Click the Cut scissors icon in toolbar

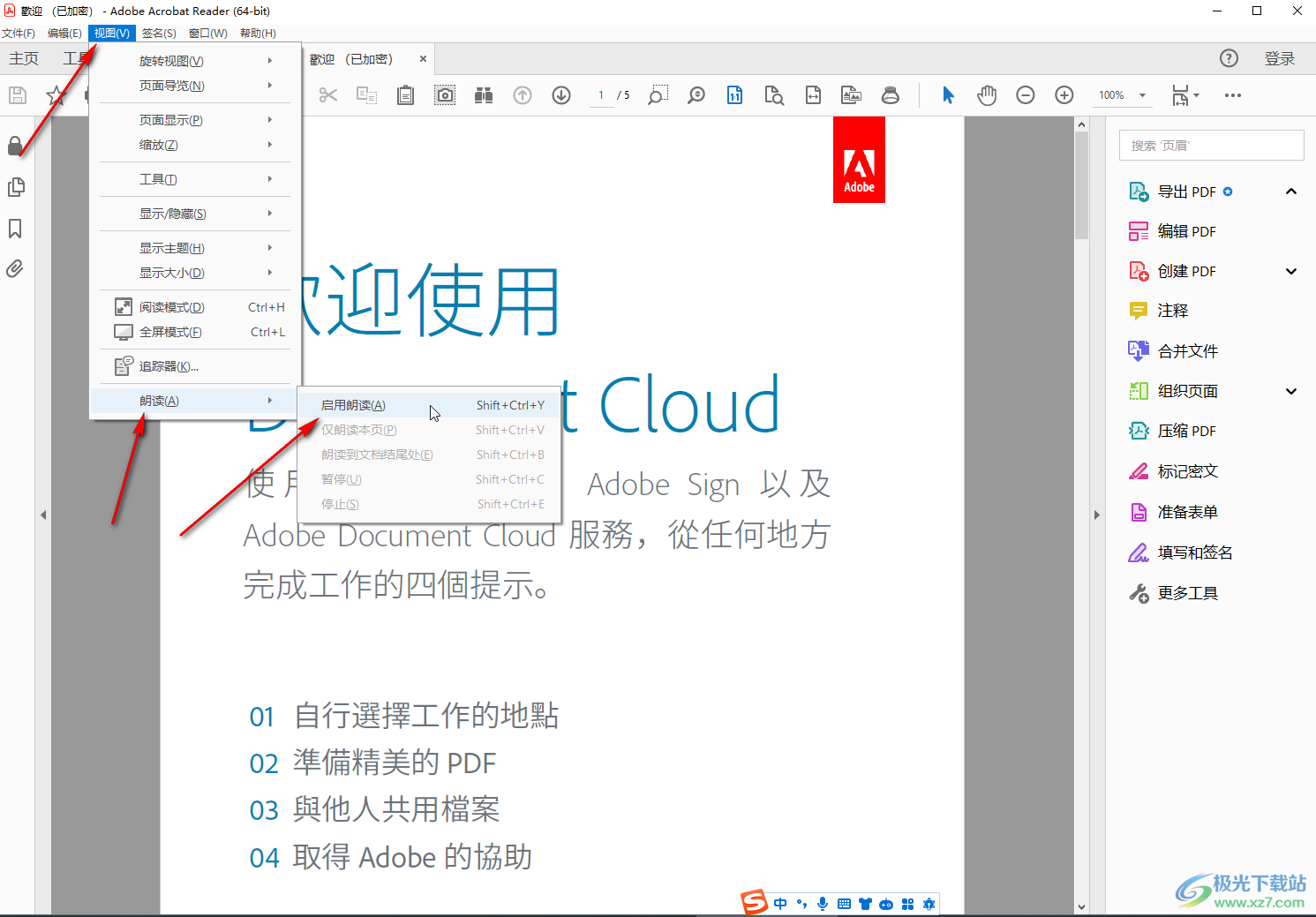click(x=328, y=95)
